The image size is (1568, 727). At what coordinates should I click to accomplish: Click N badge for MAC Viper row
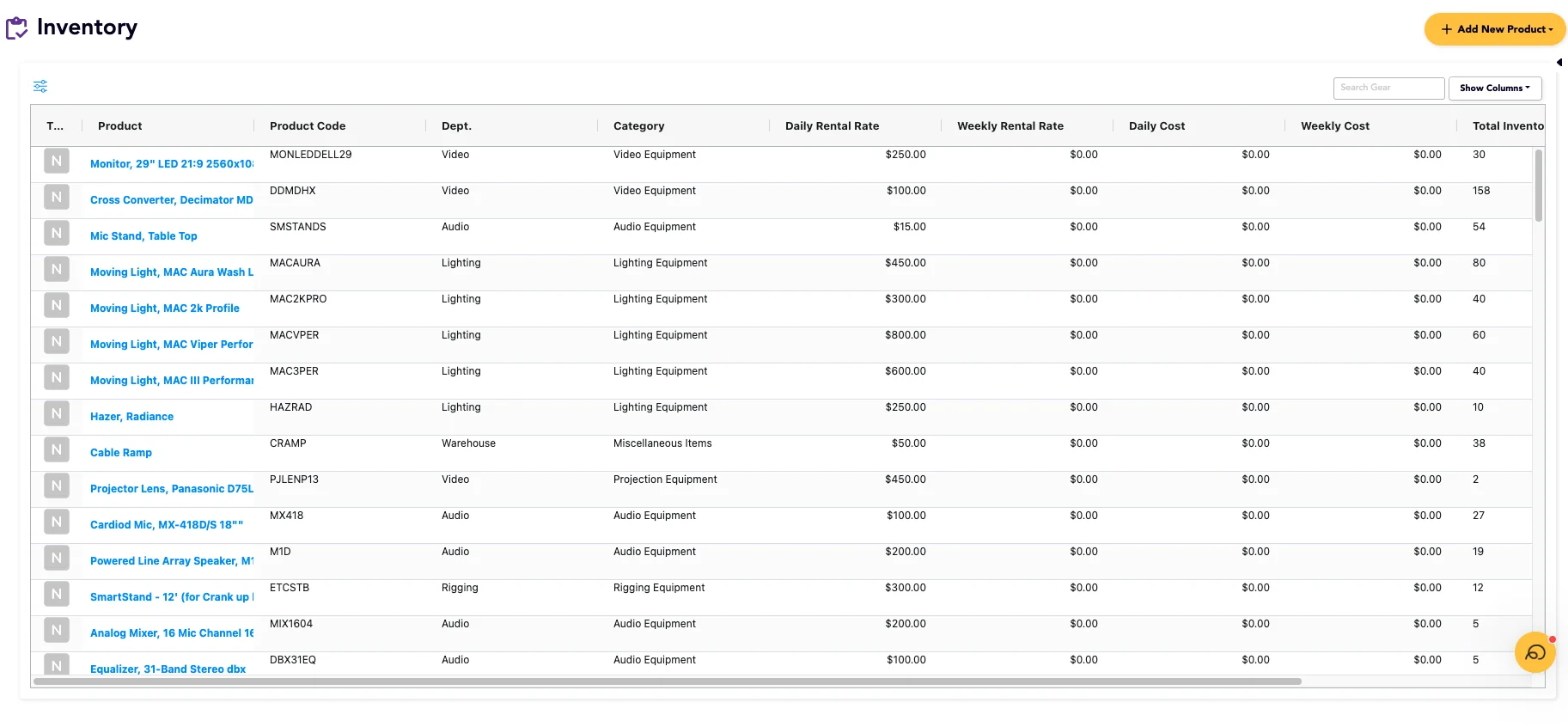coord(57,341)
